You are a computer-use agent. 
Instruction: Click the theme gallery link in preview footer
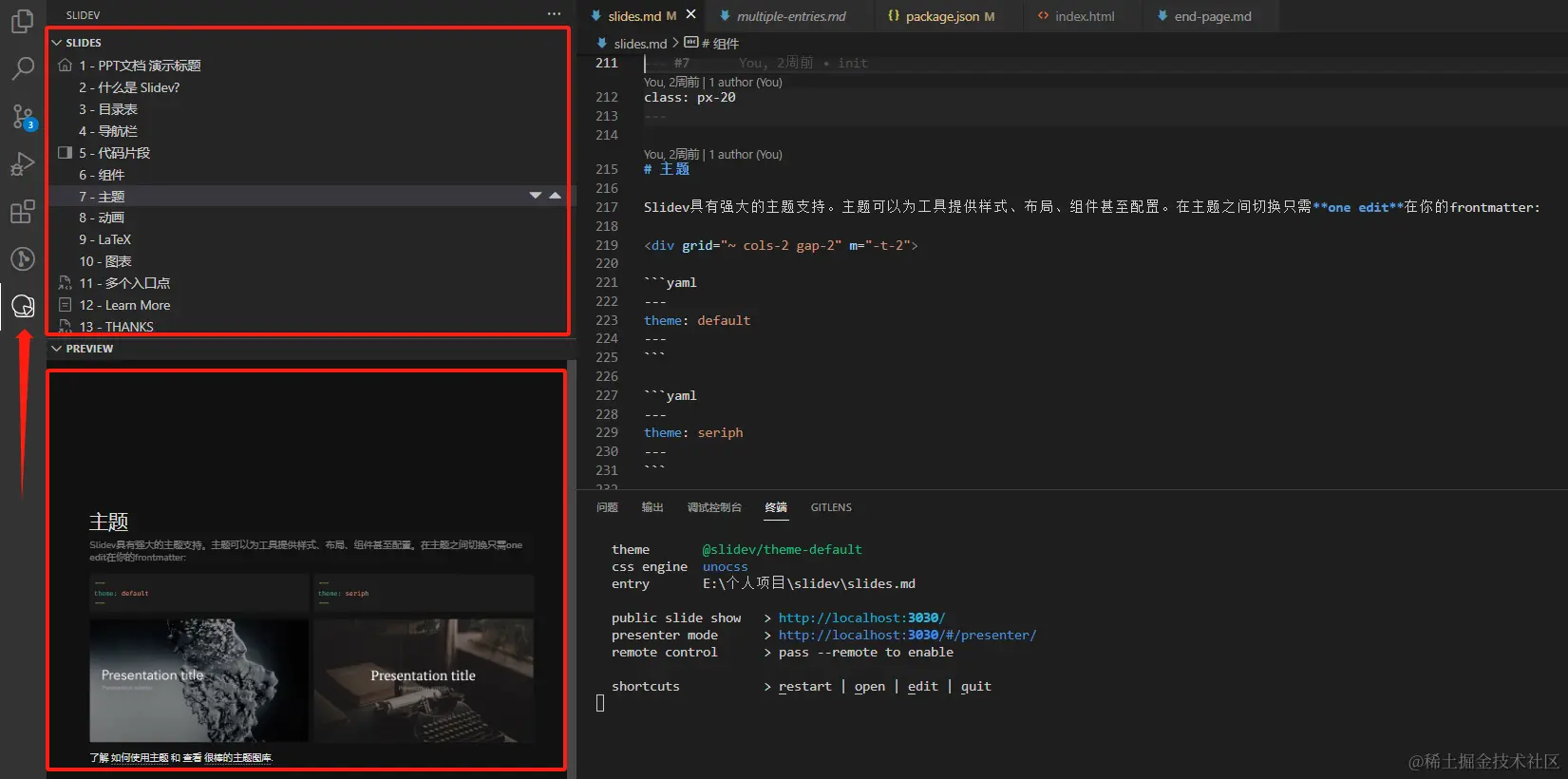point(237,758)
